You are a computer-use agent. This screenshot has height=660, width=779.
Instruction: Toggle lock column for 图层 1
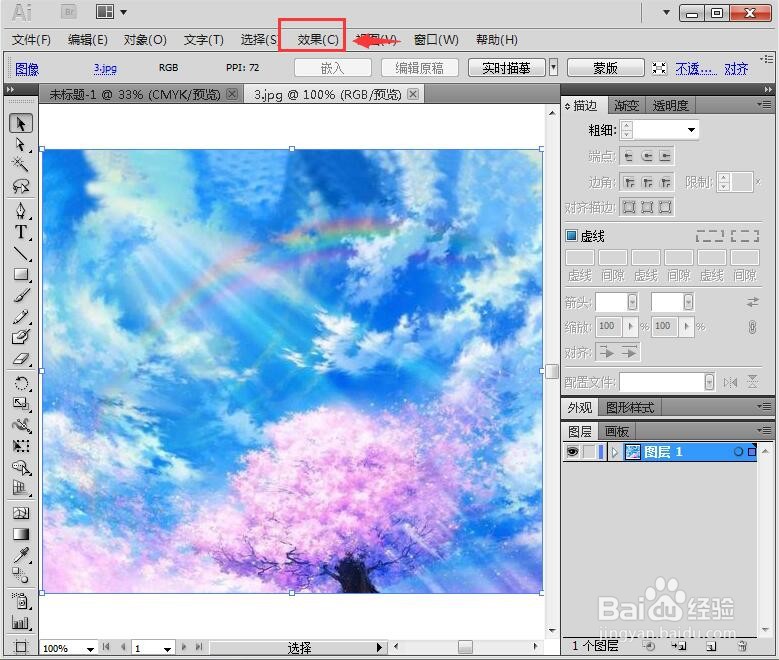click(589, 452)
